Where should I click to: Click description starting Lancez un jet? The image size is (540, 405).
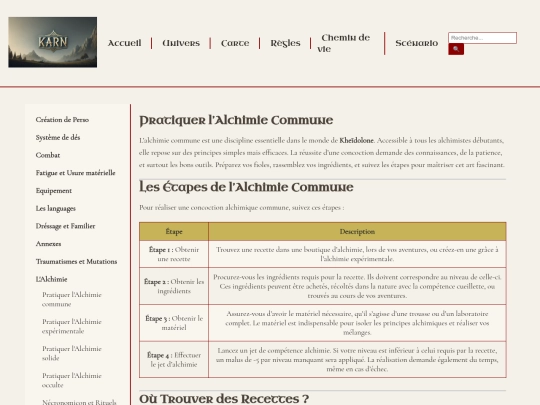pos(357,360)
